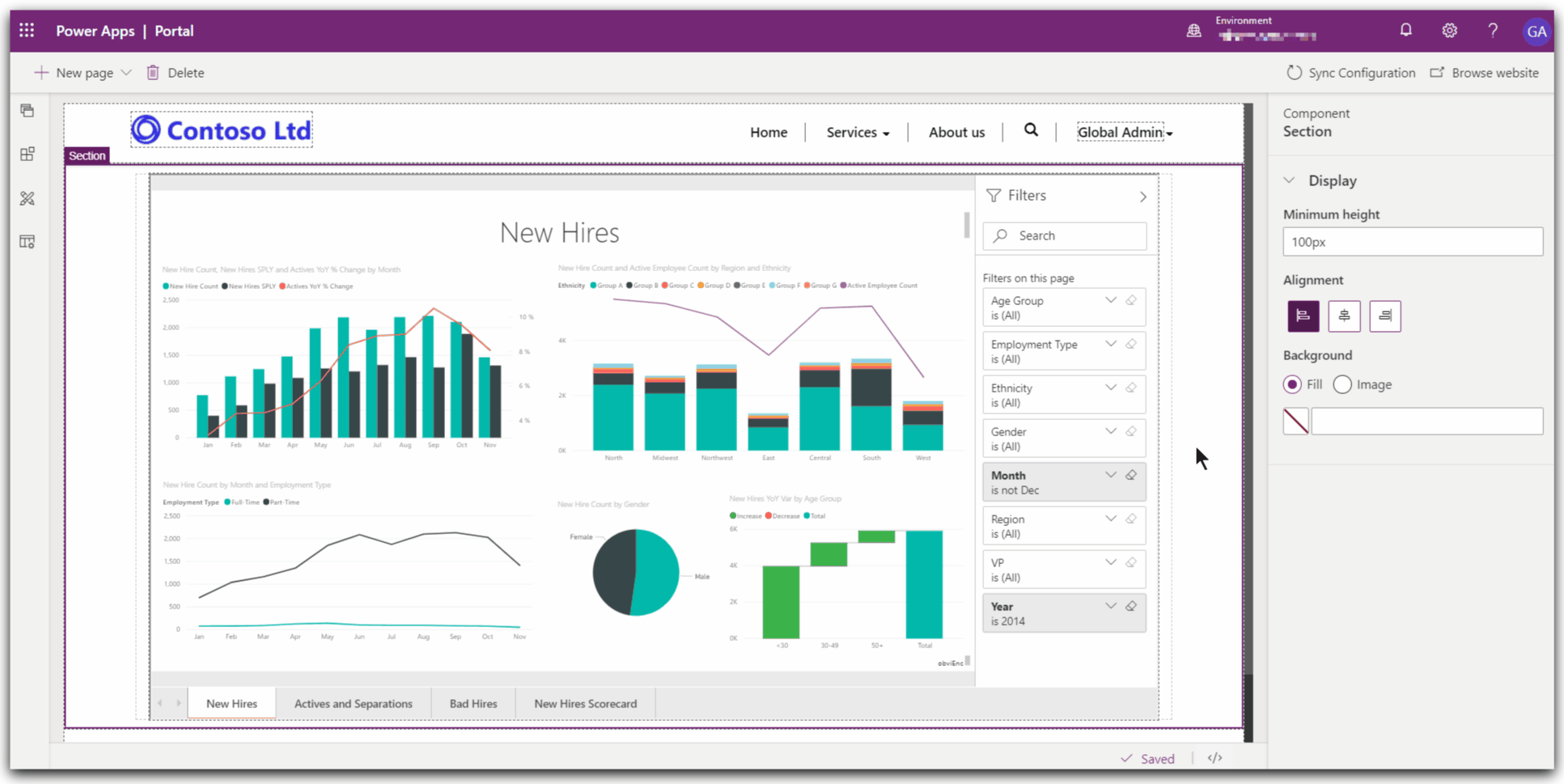Expand the Gender filter chevron
This screenshot has width=1564, height=784.
click(x=1111, y=431)
